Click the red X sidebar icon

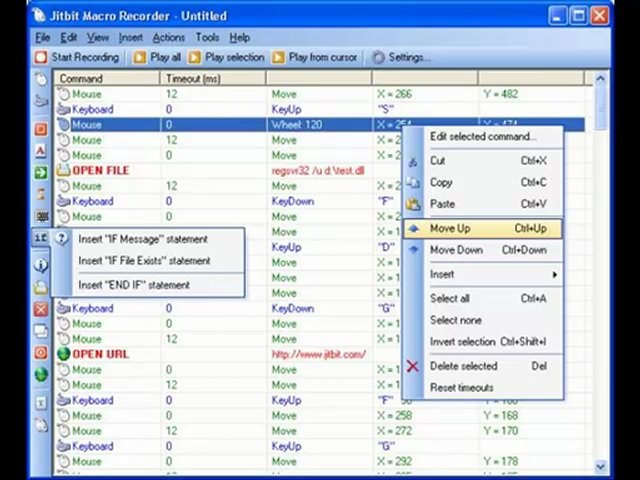point(41,309)
